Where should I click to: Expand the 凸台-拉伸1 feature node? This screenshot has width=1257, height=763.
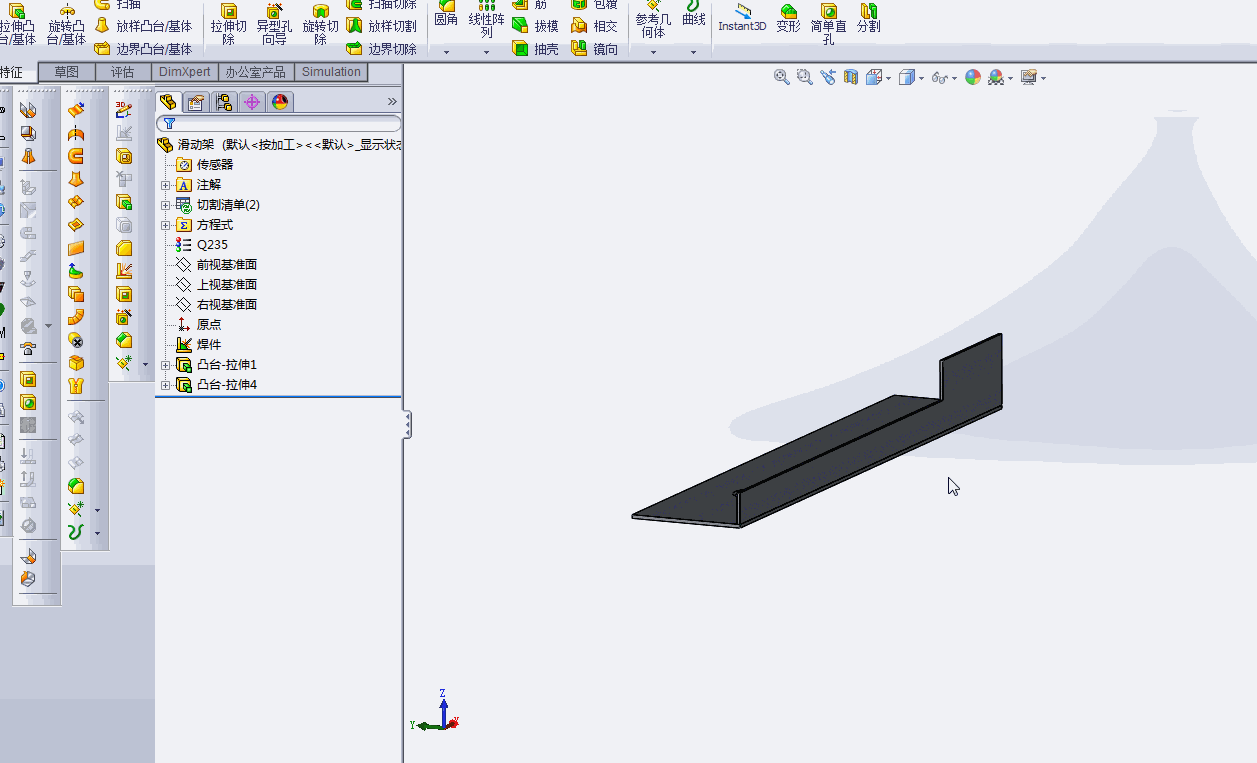166,365
